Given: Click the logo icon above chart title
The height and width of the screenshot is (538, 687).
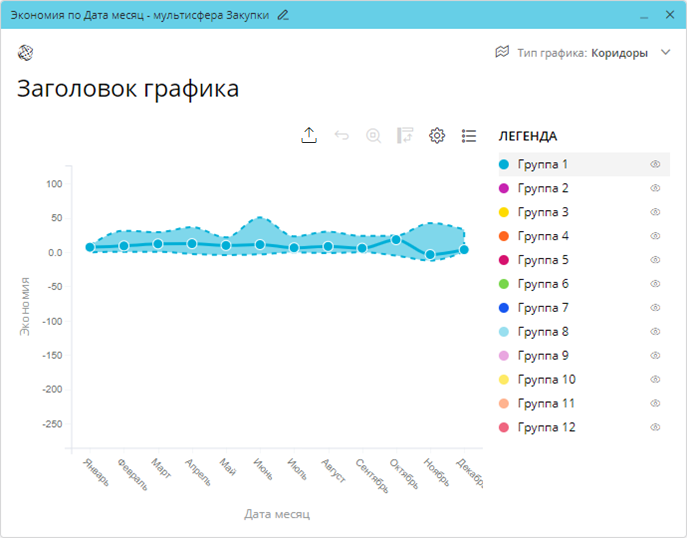Looking at the screenshot, I should pyautogui.click(x=26, y=53).
